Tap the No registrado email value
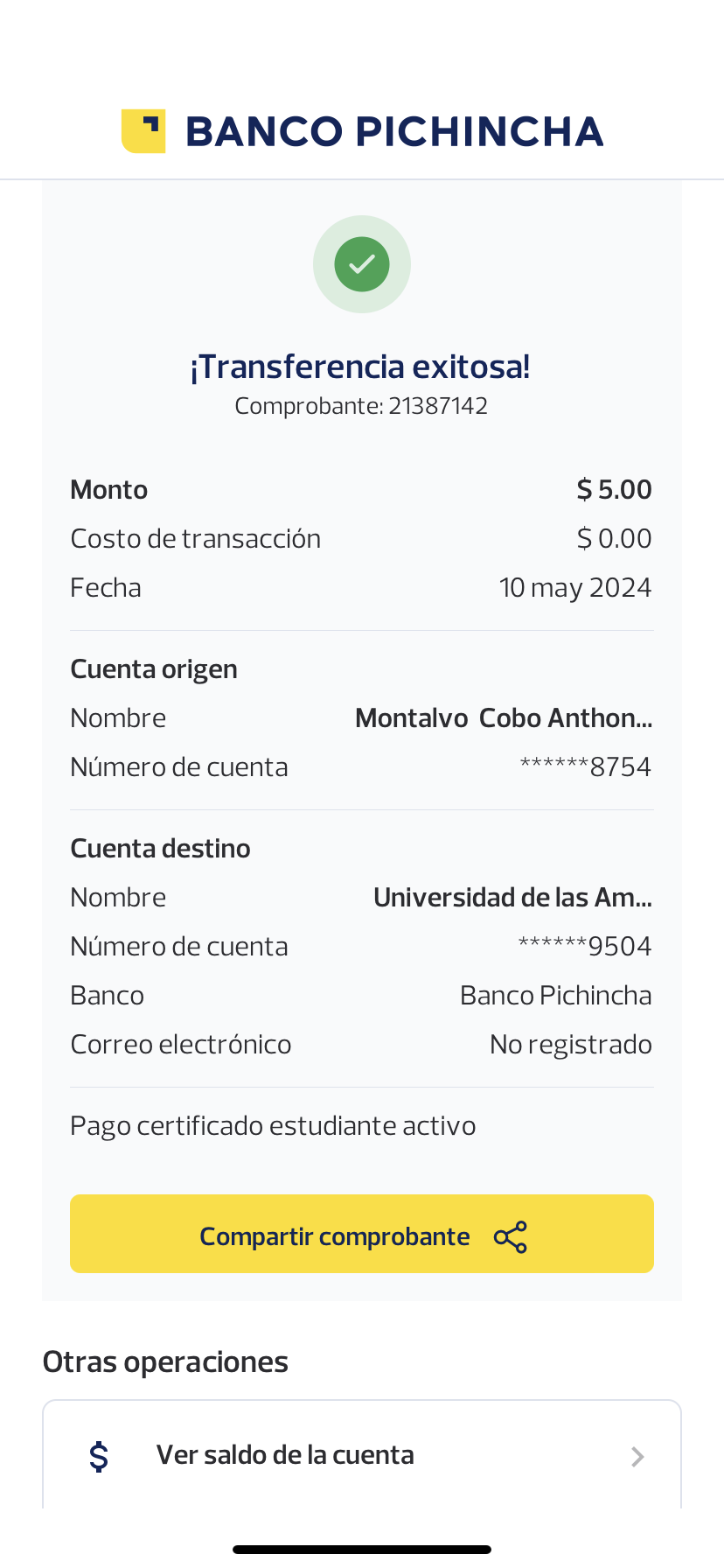This screenshot has width=724, height=1568. click(x=570, y=1045)
